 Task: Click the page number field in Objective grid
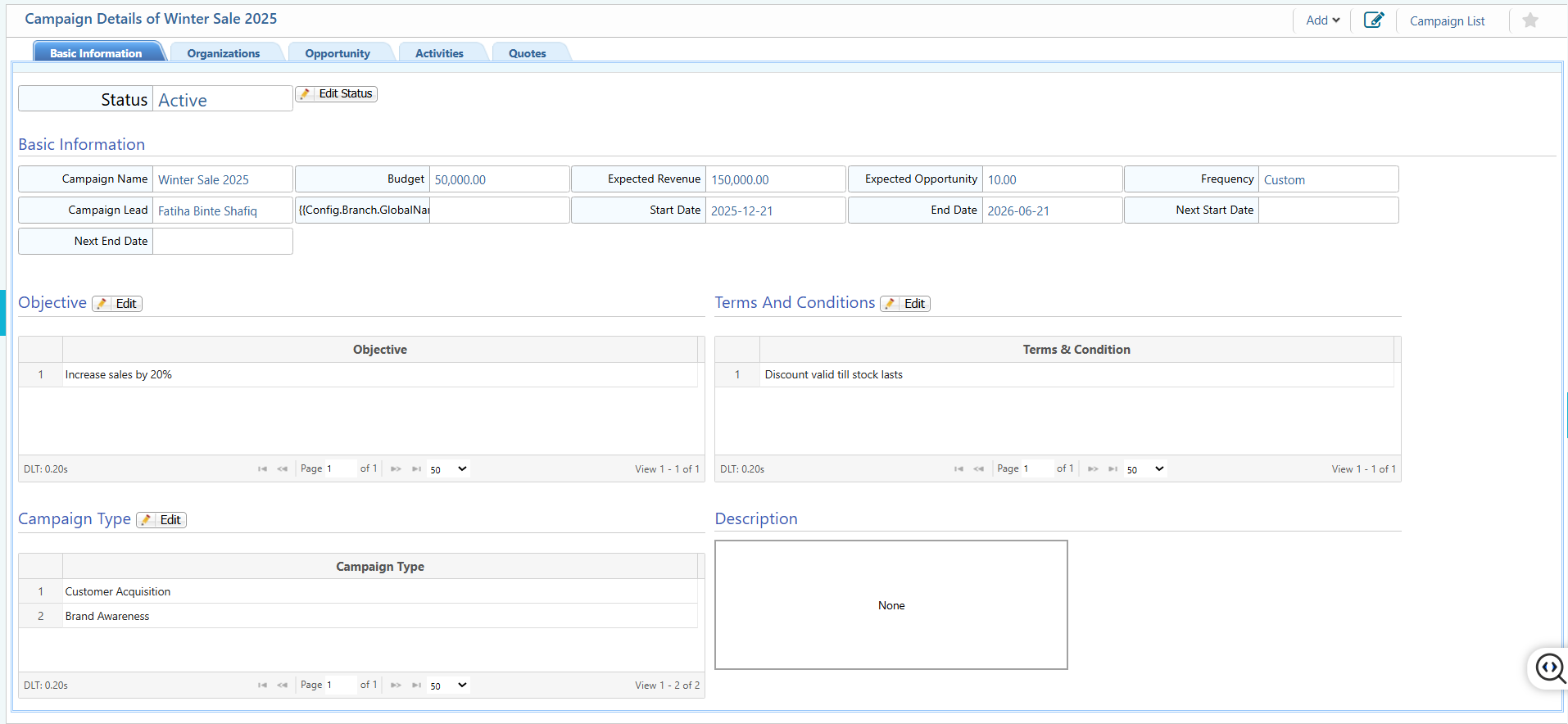340,469
